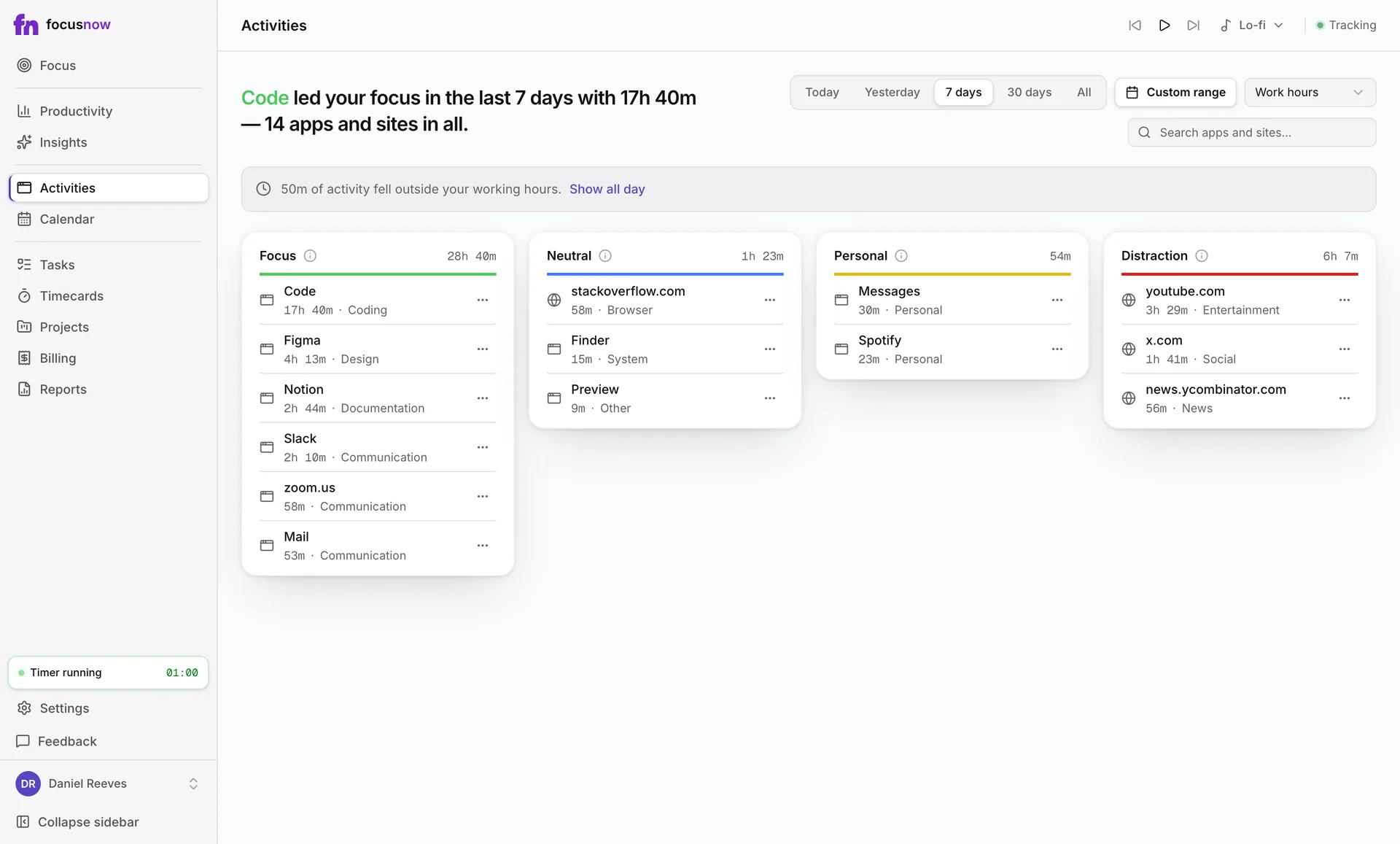Screen dimensions: 1400x844
Task: Click the globe icon beside youtube.com
Action: click(x=1129, y=301)
